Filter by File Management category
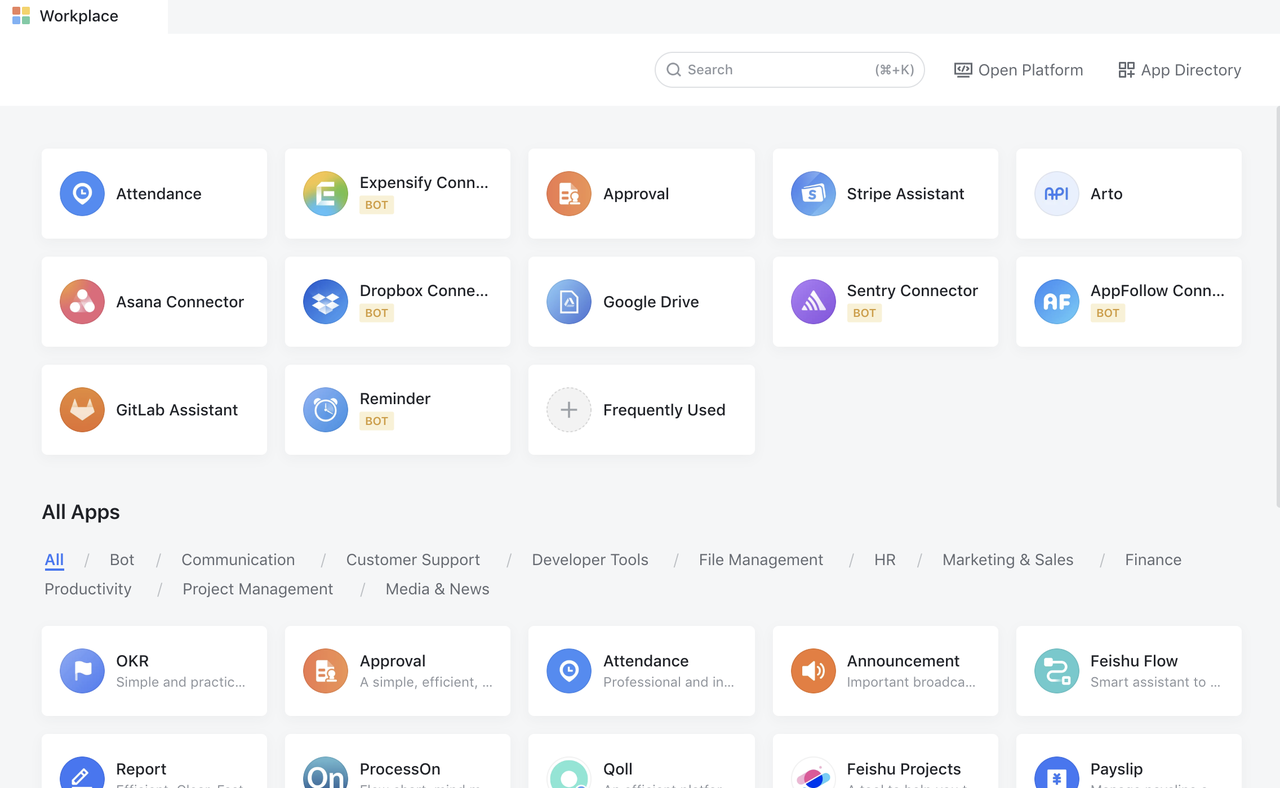1280x788 pixels. point(761,560)
